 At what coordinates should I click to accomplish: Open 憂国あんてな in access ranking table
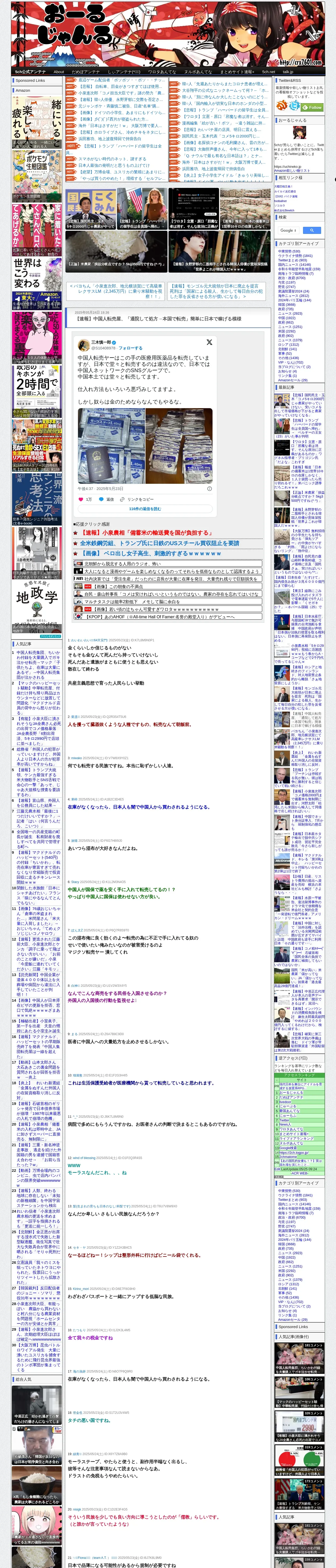[x=290, y=1111]
